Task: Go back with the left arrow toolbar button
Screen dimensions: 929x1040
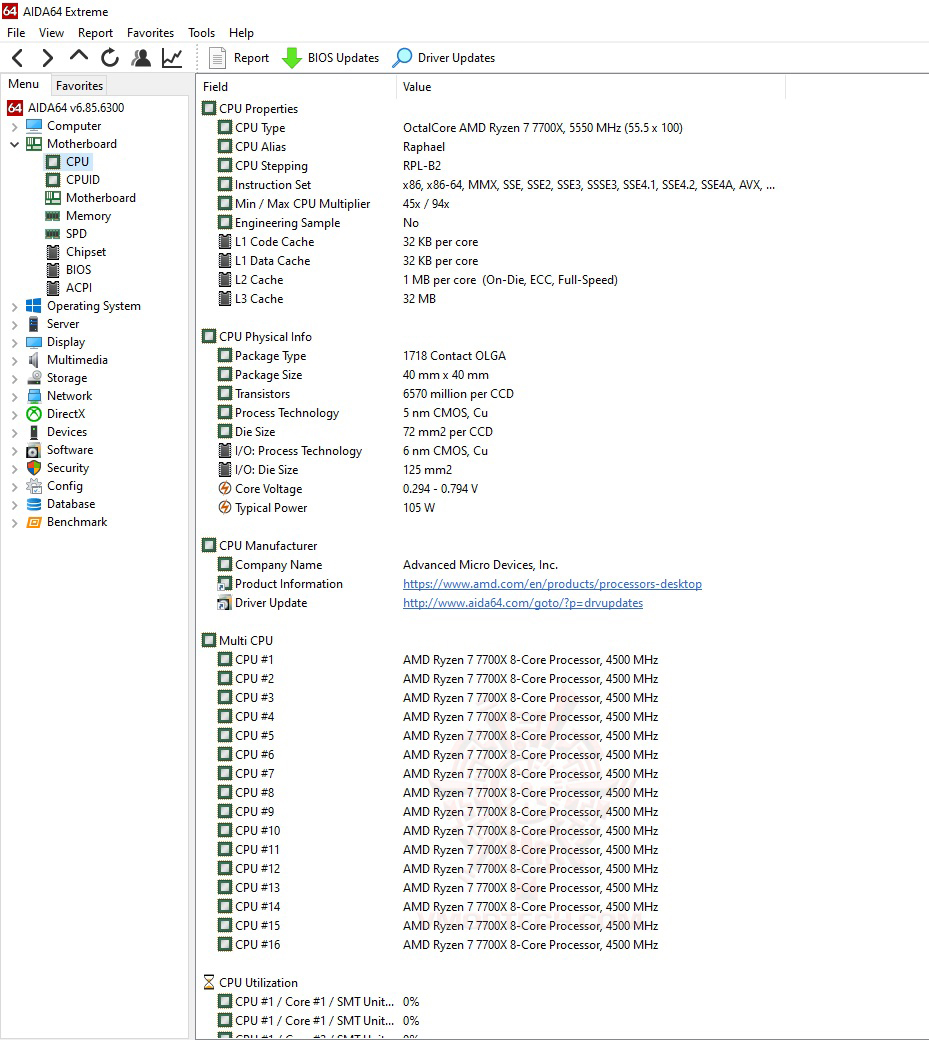Action: coord(18,58)
